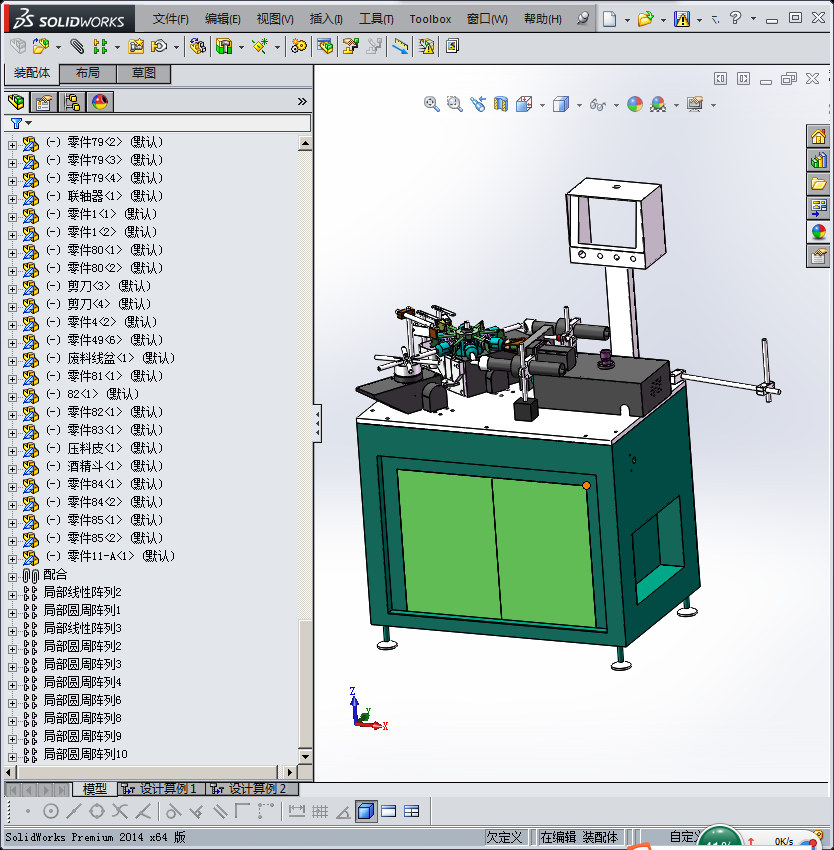The image size is (834, 850).
Task: Open the DisplayManager tab icon
Action: tap(99, 102)
